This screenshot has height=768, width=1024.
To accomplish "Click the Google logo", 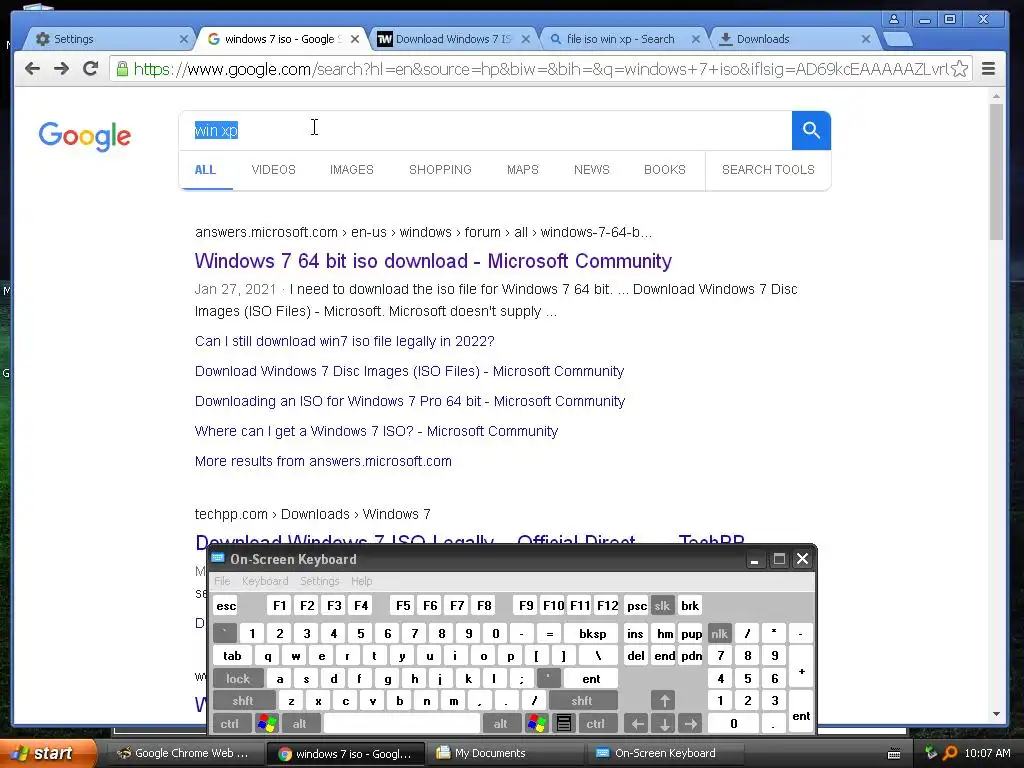I will pyautogui.click(x=84, y=136).
